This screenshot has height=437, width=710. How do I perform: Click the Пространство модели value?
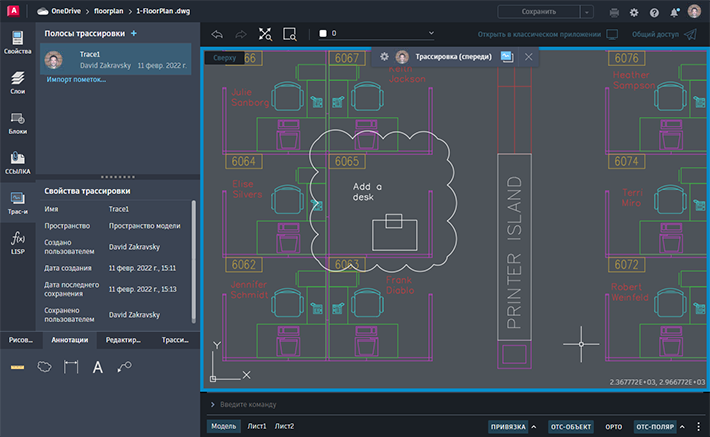[144, 226]
